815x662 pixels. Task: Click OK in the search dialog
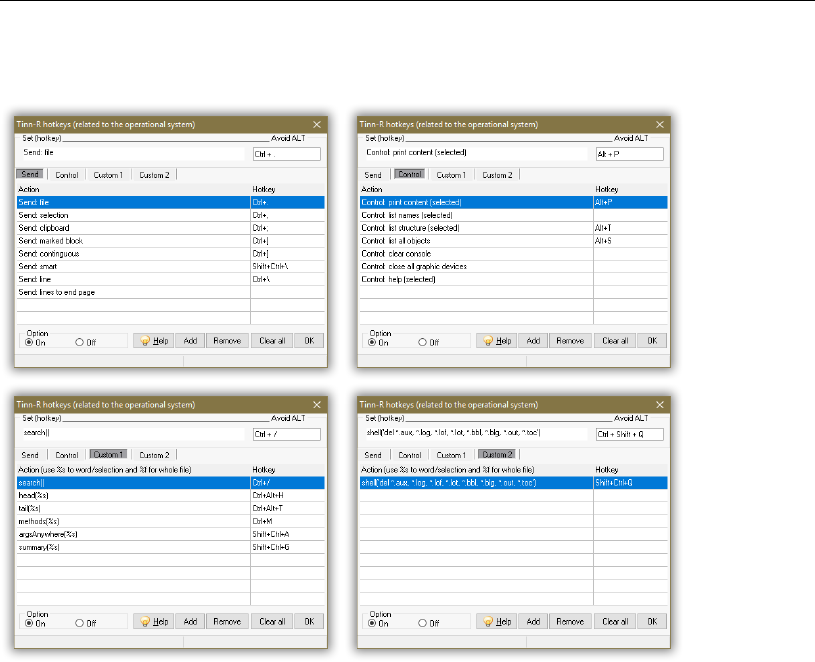[x=309, y=621]
